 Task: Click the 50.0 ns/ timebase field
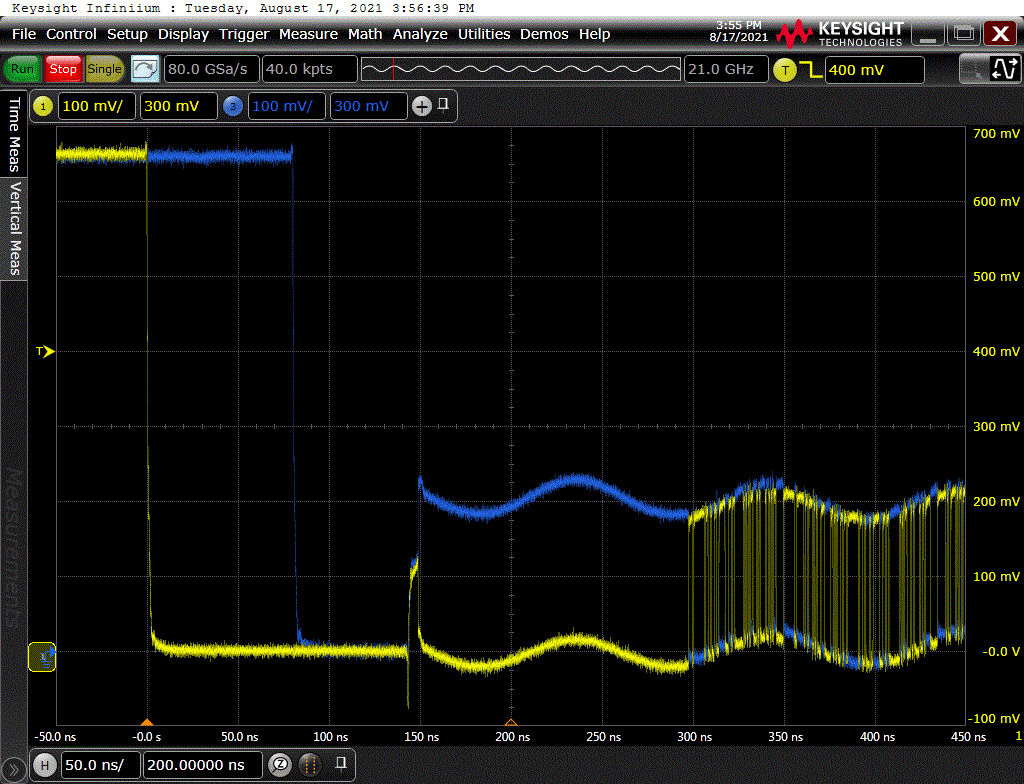pos(101,765)
